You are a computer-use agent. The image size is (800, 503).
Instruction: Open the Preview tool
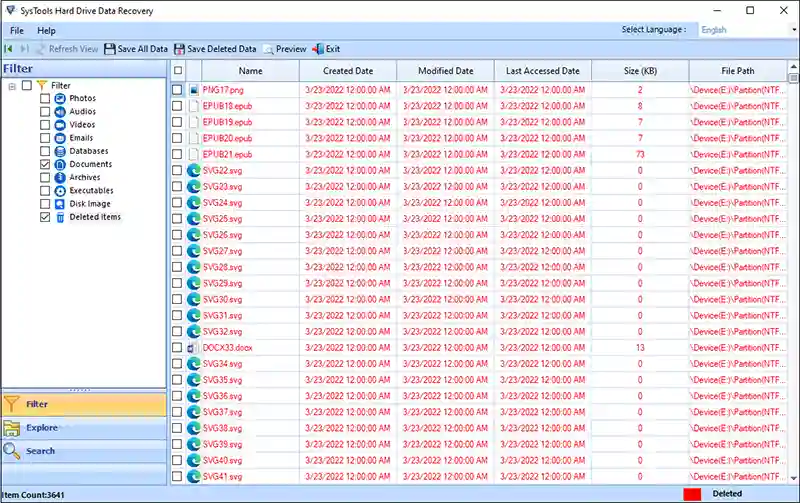pyautogui.click(x=285, y=49)
